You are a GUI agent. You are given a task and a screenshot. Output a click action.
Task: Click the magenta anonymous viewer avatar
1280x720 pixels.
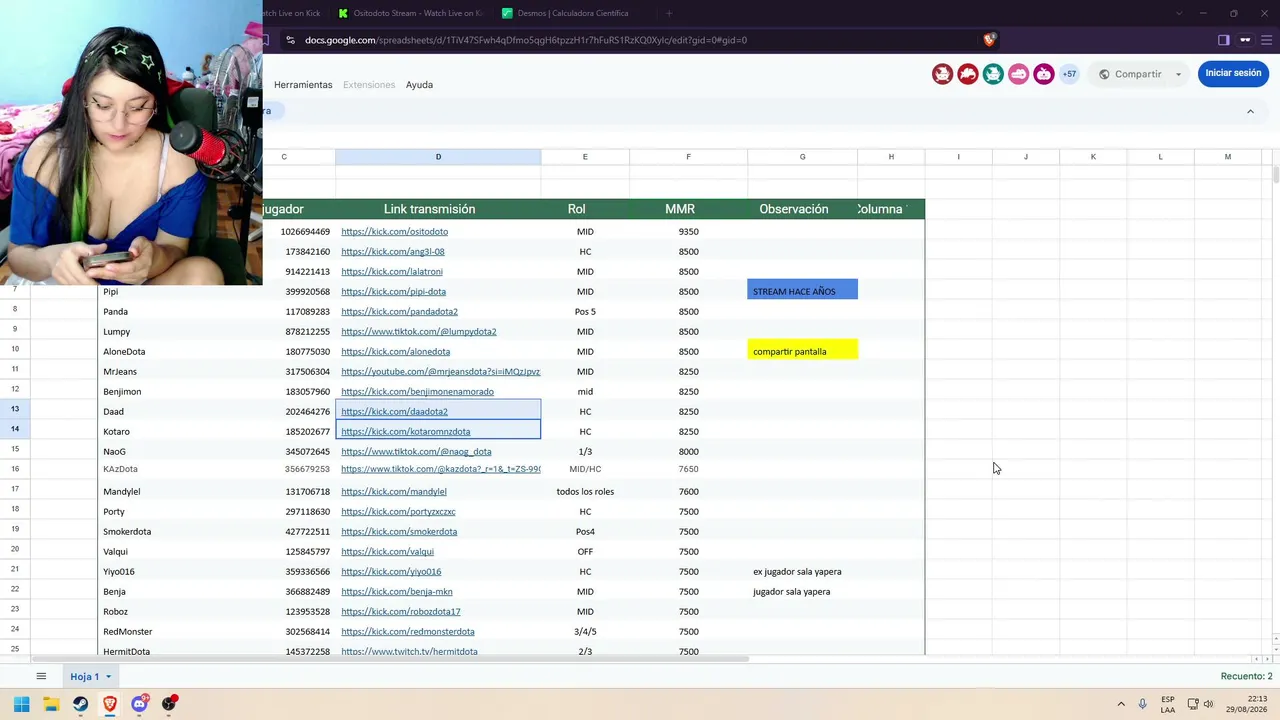click(x=1043, y=74)
